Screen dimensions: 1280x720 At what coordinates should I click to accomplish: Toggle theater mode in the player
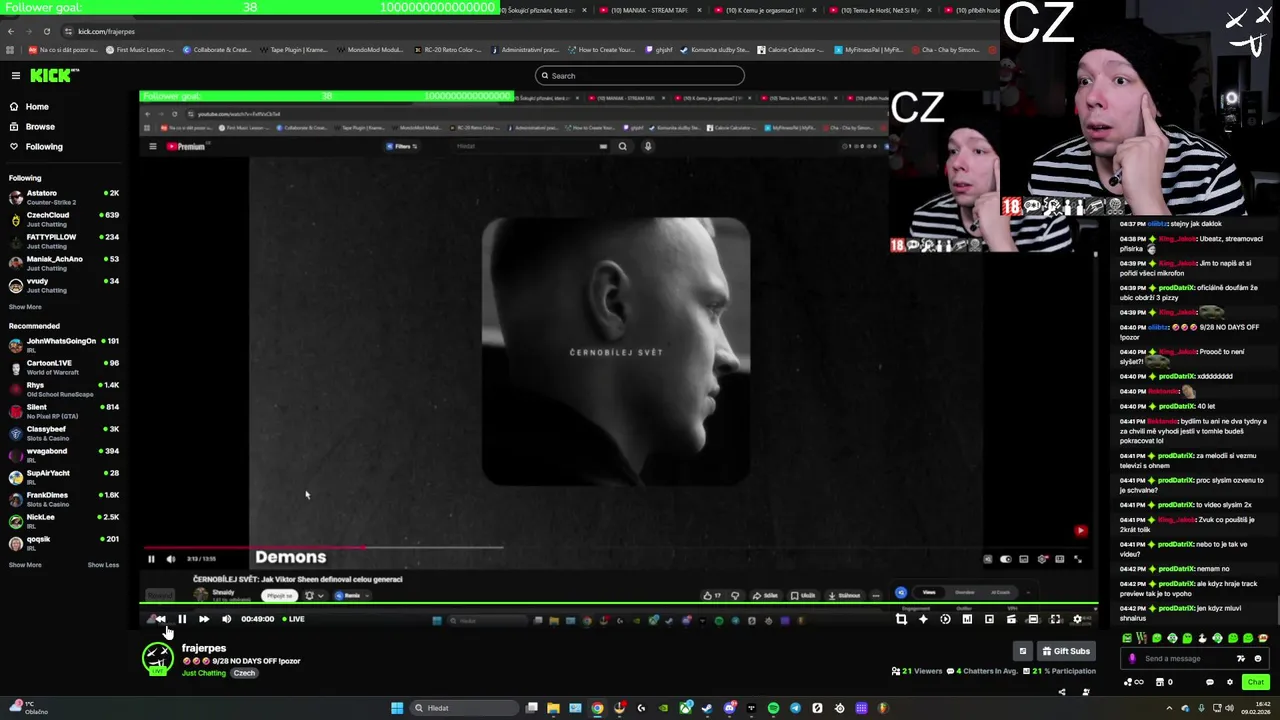(1033, 620)
